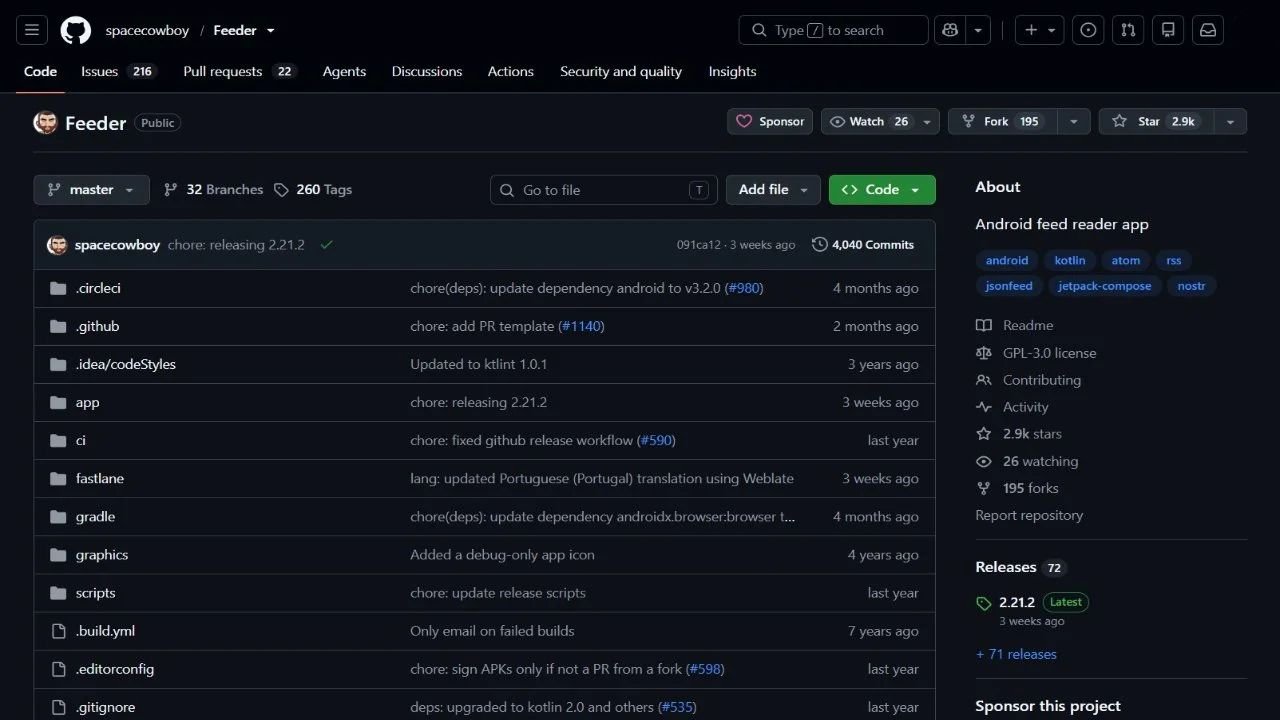1280x720 pixels.
Task: Expand the Copilot dropdown arrow
Action: (977, 30)
